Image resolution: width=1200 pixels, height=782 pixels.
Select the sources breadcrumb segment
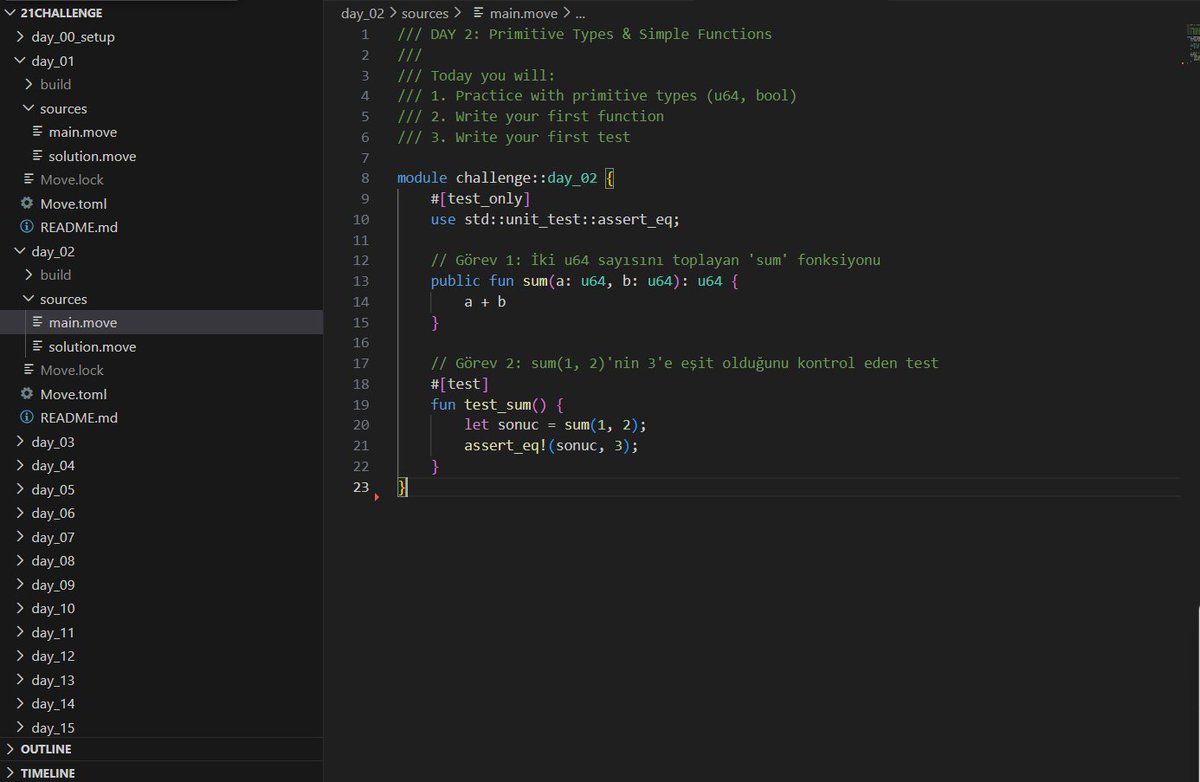[425, 13]
